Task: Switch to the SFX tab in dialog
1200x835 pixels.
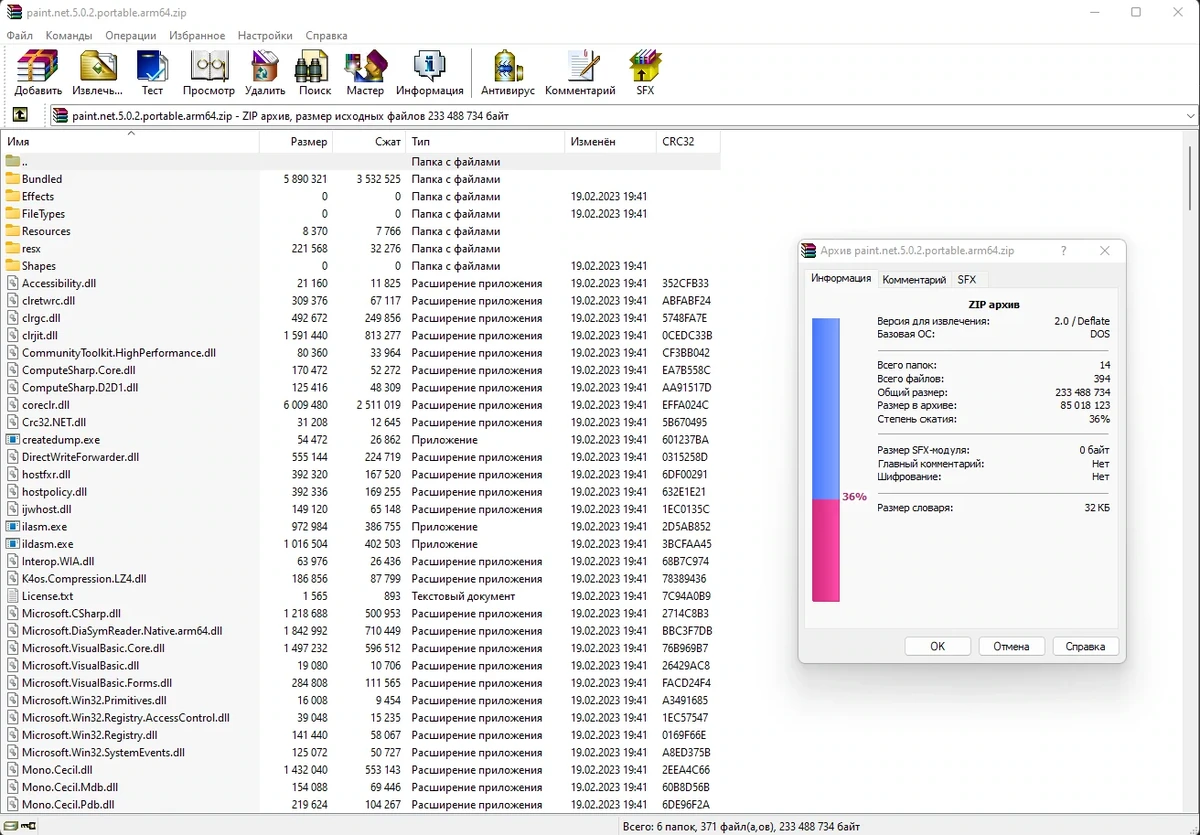Action: click(x=966, y=280)
